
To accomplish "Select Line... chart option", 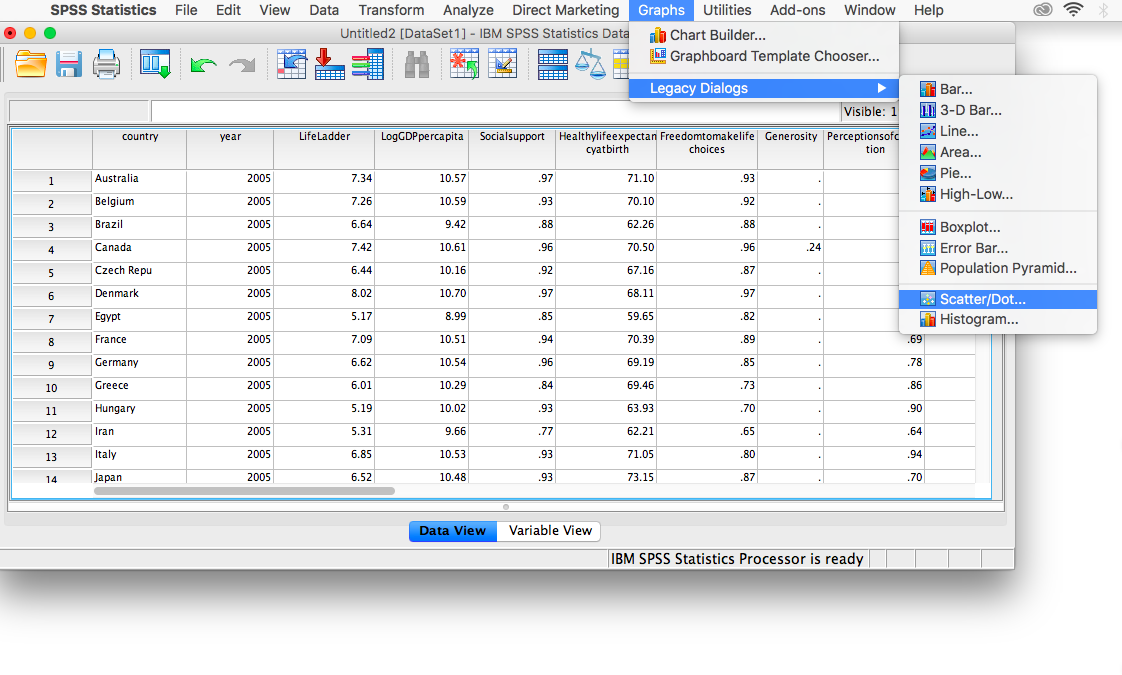I will (997, 131).
